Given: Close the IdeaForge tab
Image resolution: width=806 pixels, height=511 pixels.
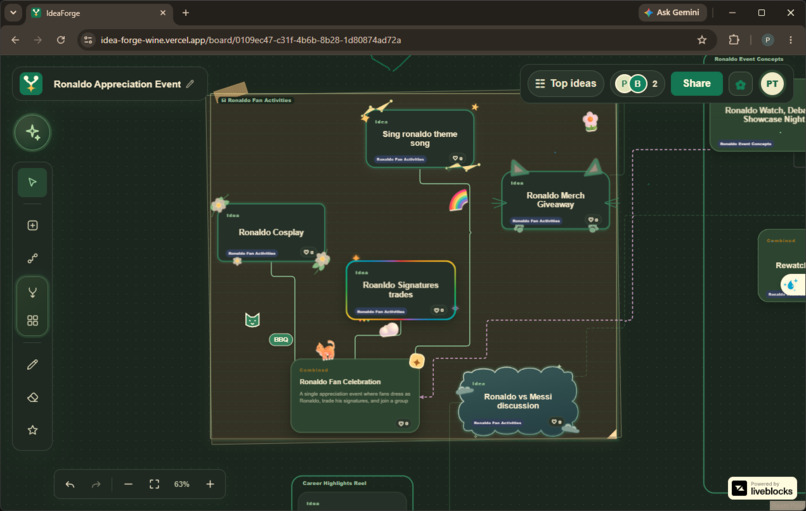Looking at the screenshot, I should [163, 13].
